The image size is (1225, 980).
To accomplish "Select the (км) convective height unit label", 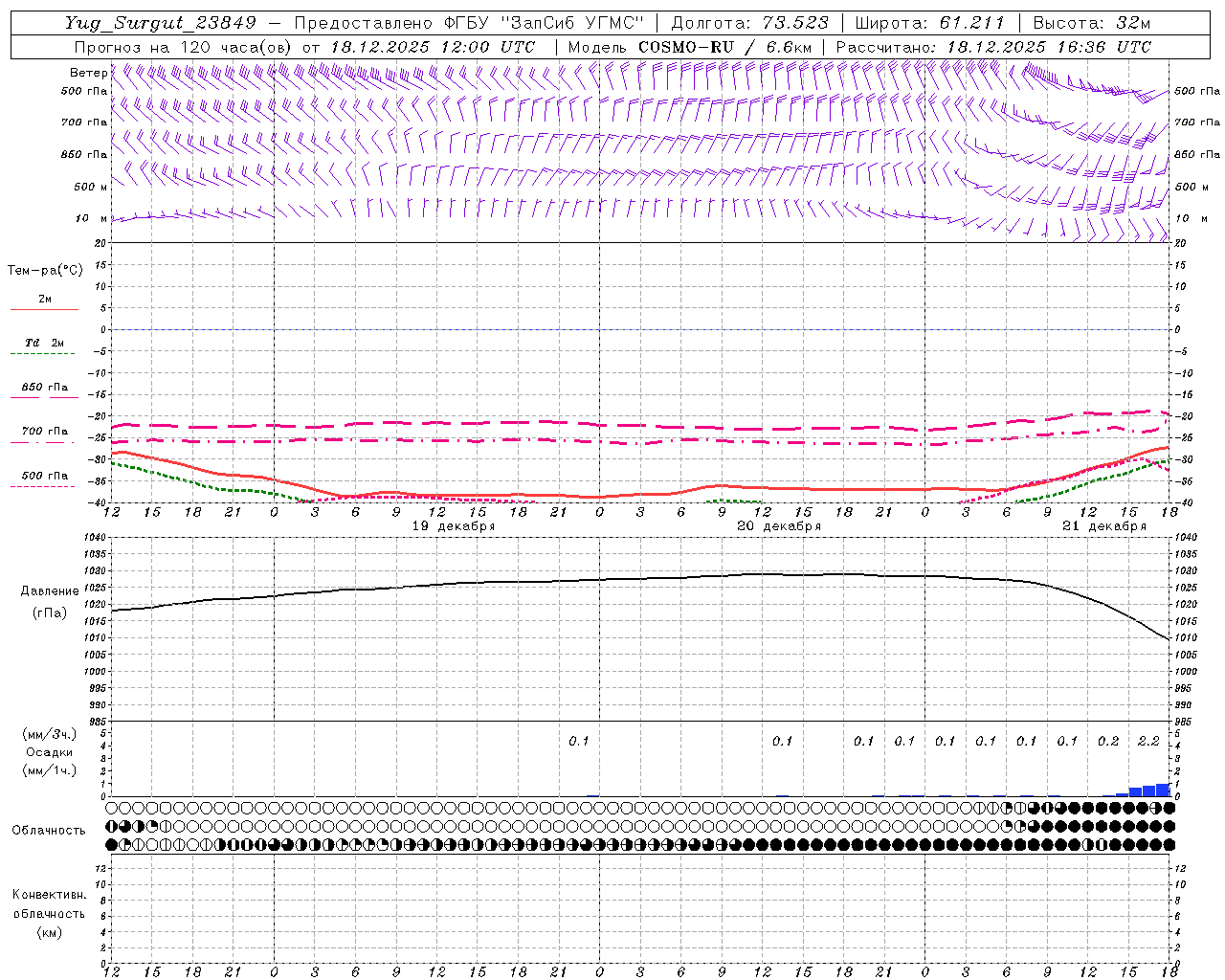I will click(x=49, y=932).
